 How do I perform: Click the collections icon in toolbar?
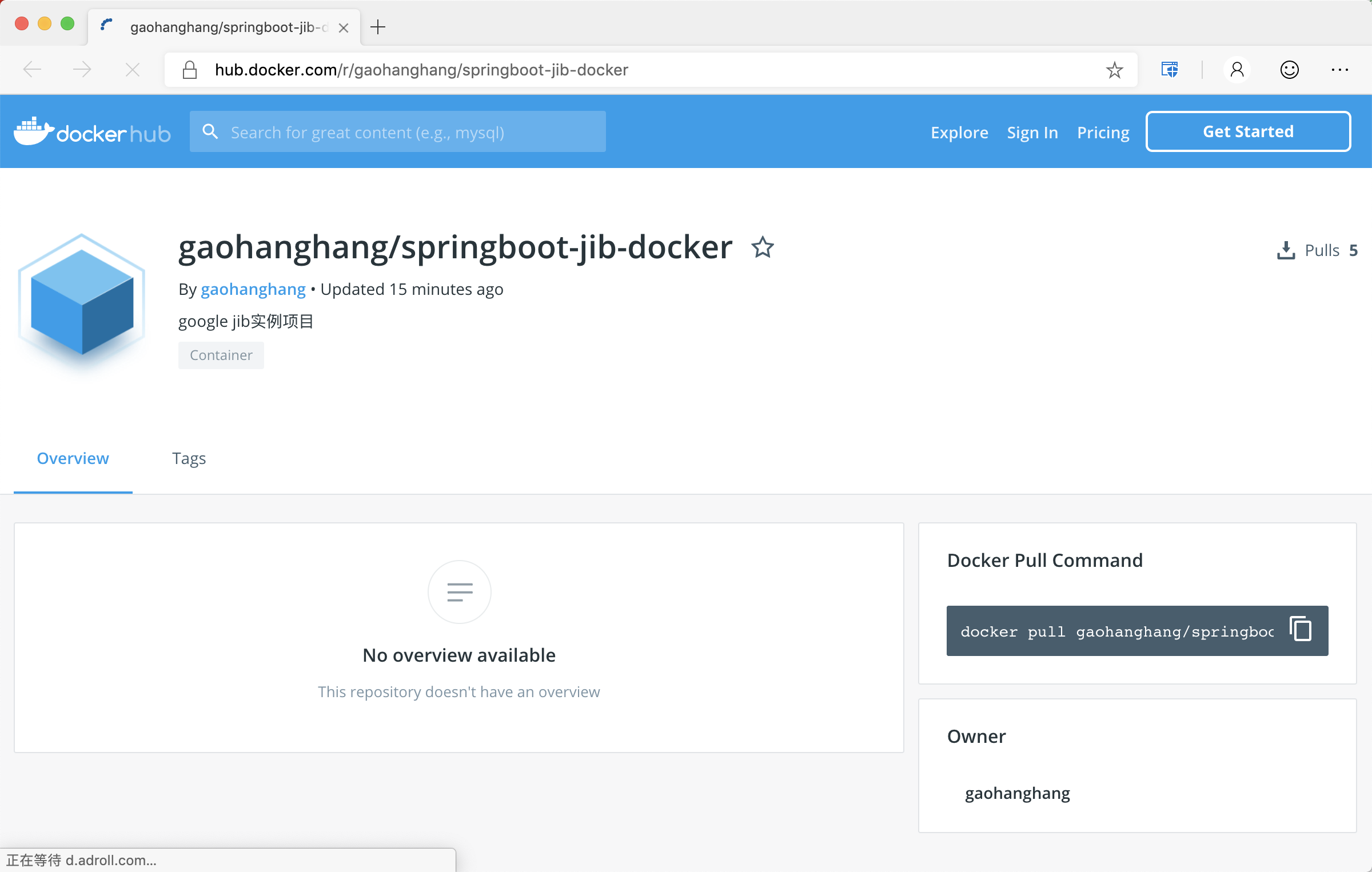pyautogui.click(x=1170, y=70)
